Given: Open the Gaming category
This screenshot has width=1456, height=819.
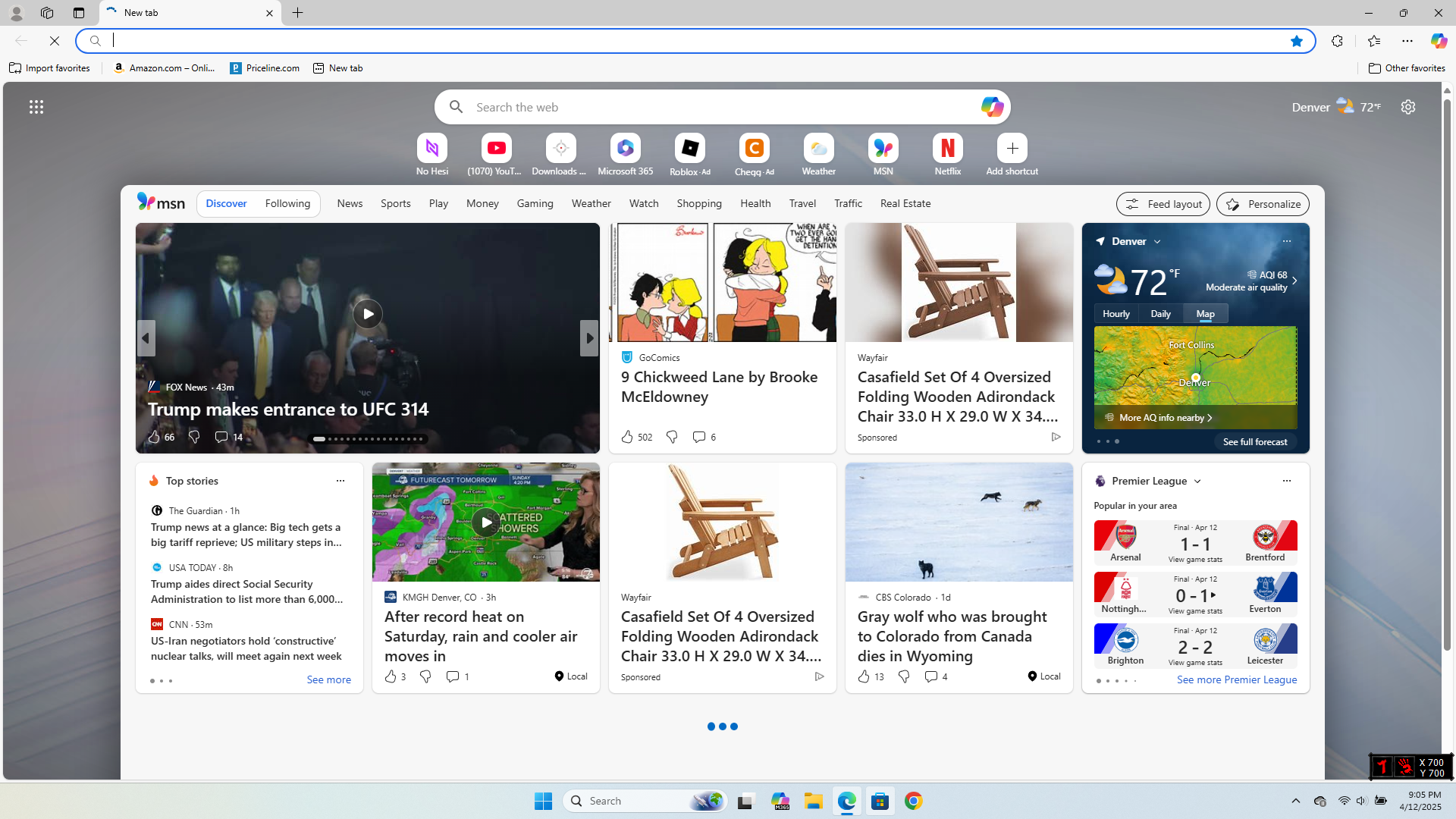Looking at the screenshot, I should coord(535,203).
